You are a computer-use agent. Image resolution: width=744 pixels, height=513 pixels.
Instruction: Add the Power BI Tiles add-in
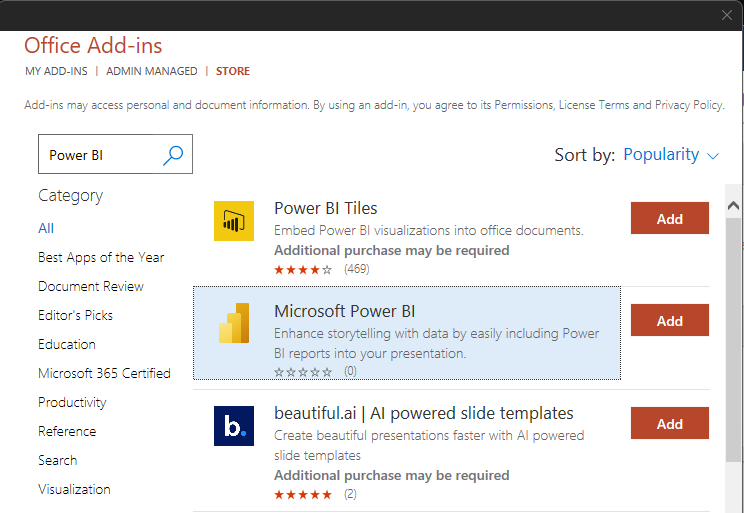click(670, 218)
